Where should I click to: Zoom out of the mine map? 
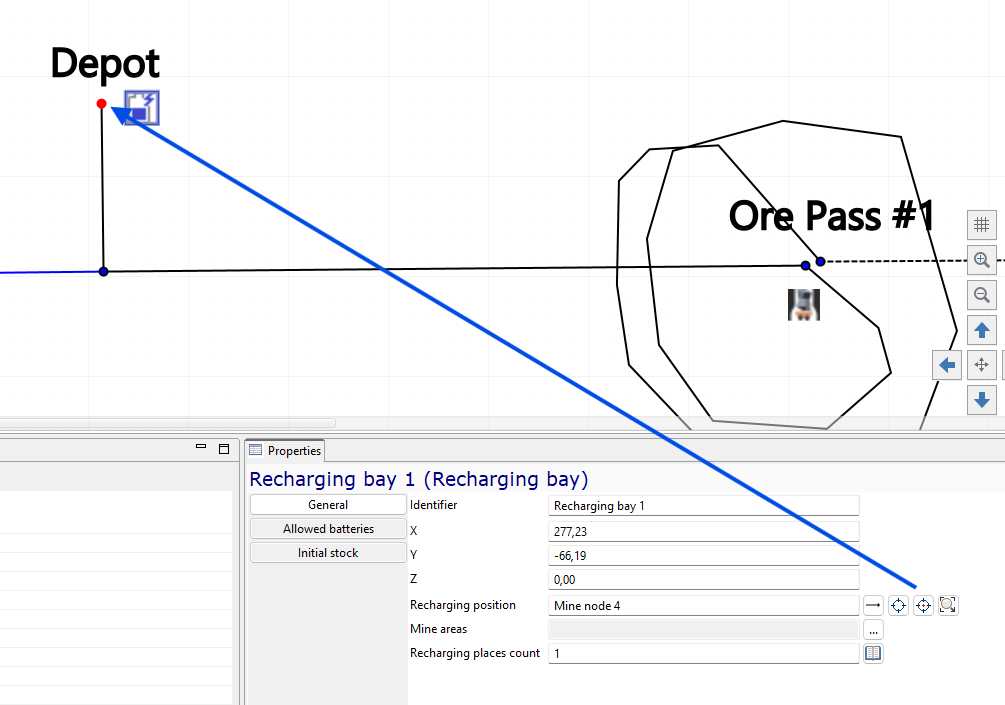(981, 295)
